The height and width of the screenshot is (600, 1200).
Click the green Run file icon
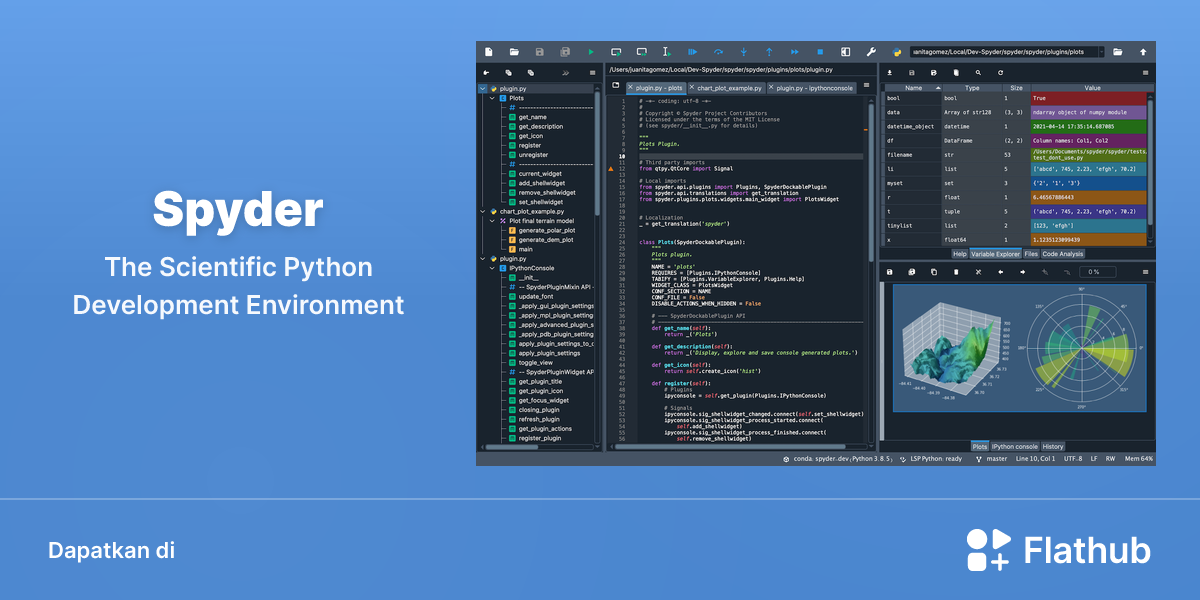click(x=591, y=51)
